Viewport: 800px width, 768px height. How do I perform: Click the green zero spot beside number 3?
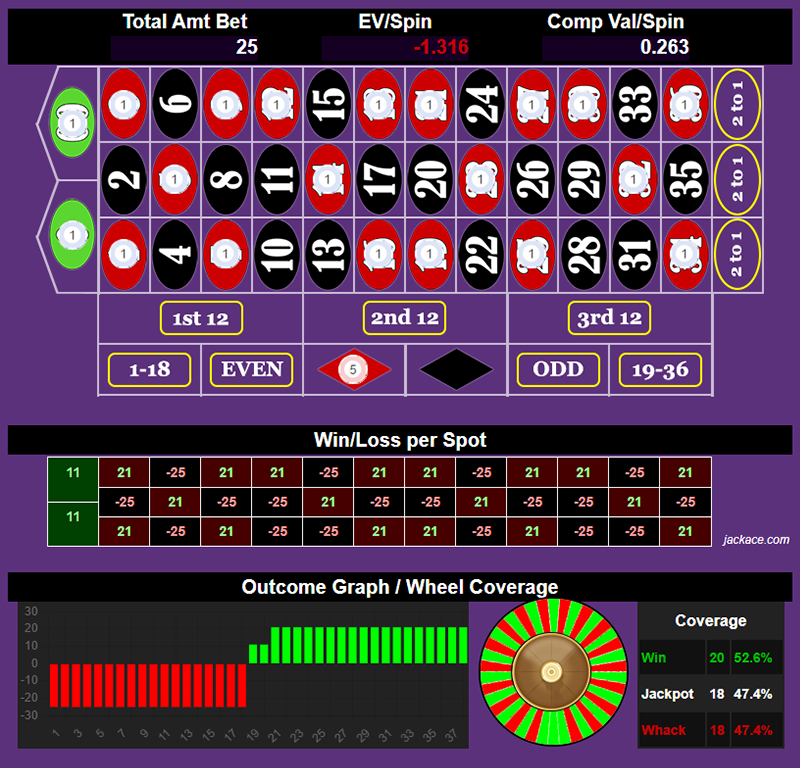point(72,123)
